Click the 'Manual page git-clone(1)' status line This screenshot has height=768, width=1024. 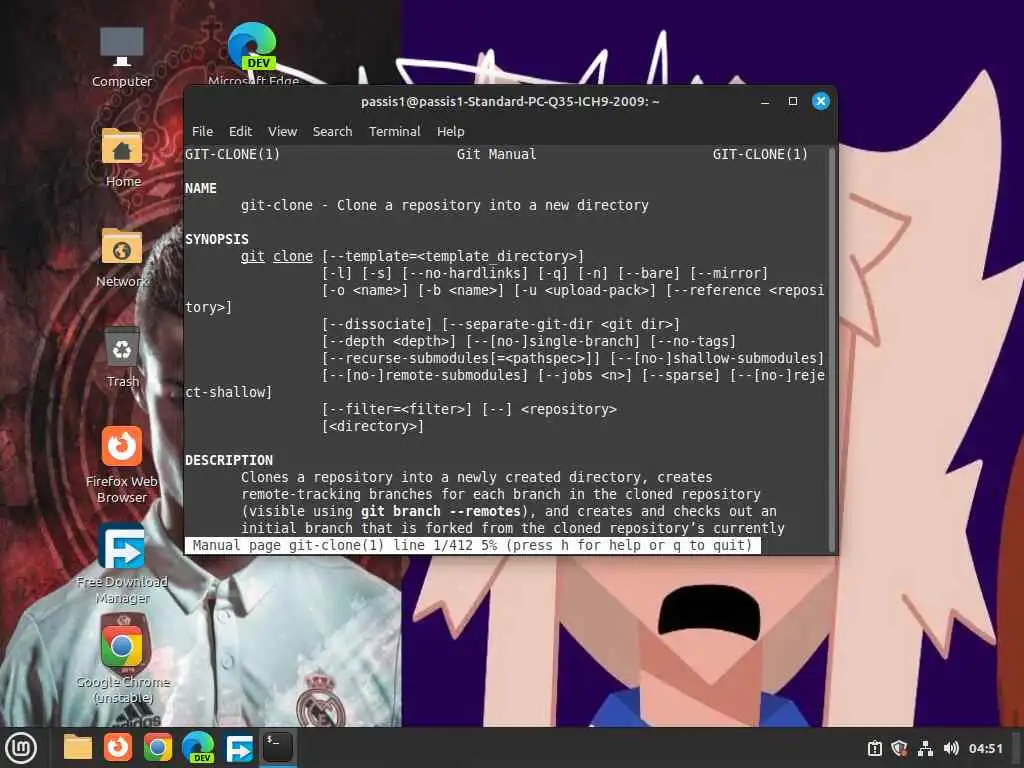(x=473, y=545)
